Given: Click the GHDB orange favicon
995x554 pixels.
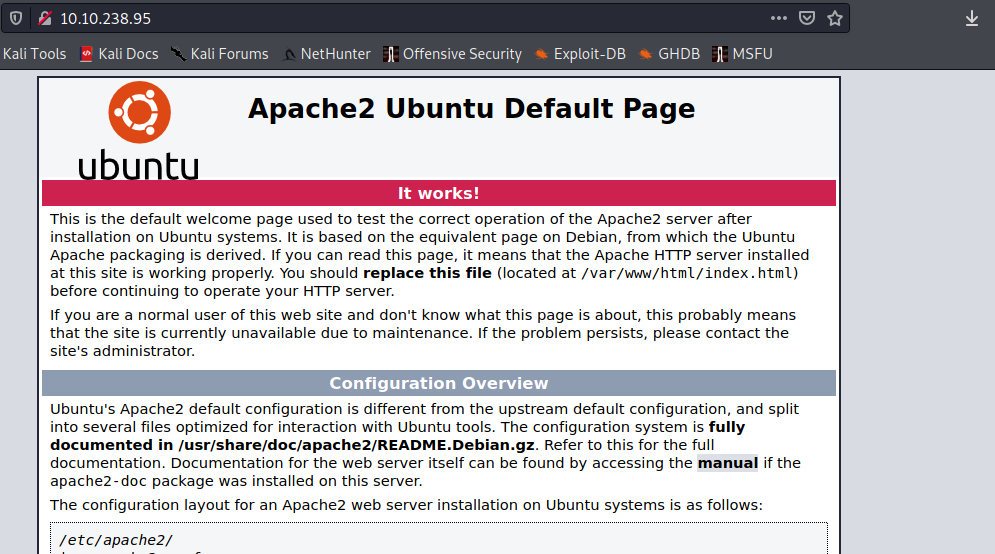Looking at the screenshot, I should coord(645,55).
